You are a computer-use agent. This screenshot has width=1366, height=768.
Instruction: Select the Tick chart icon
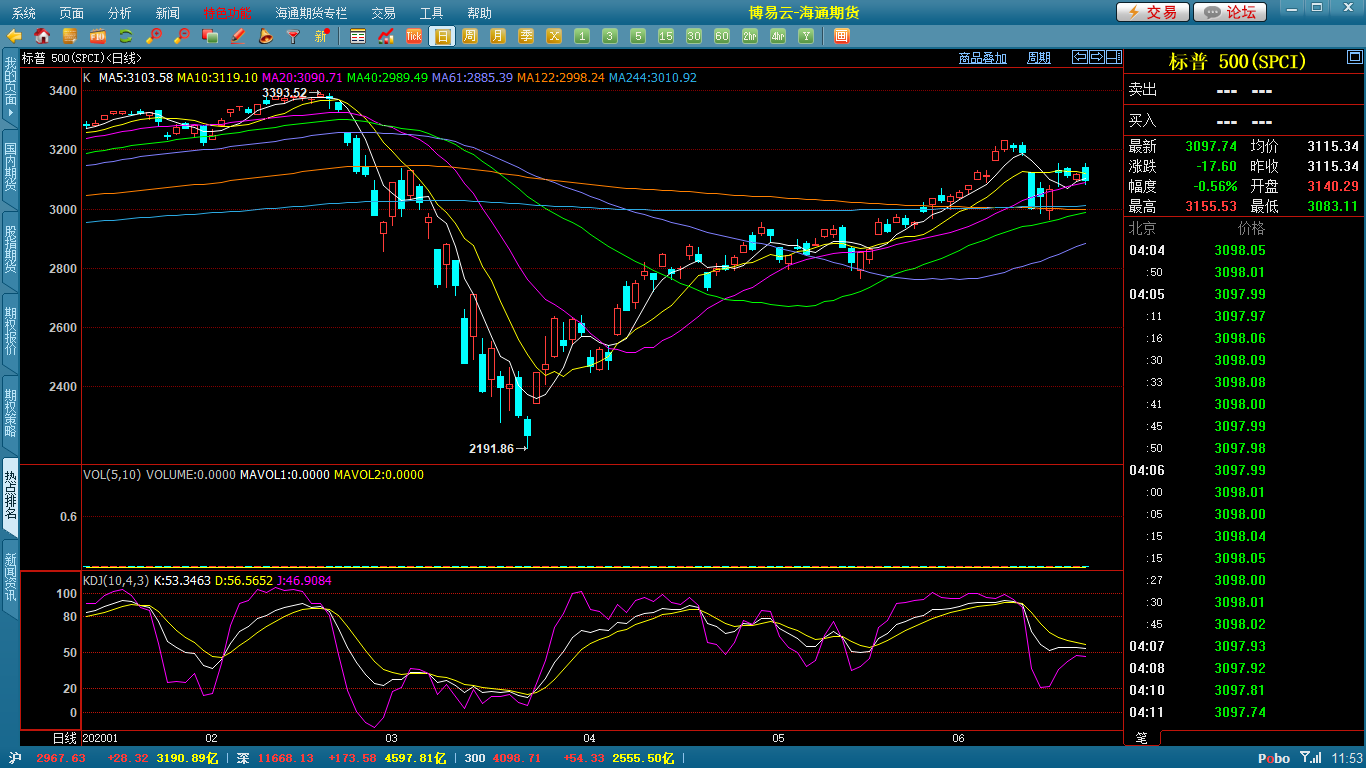point(414,36)
